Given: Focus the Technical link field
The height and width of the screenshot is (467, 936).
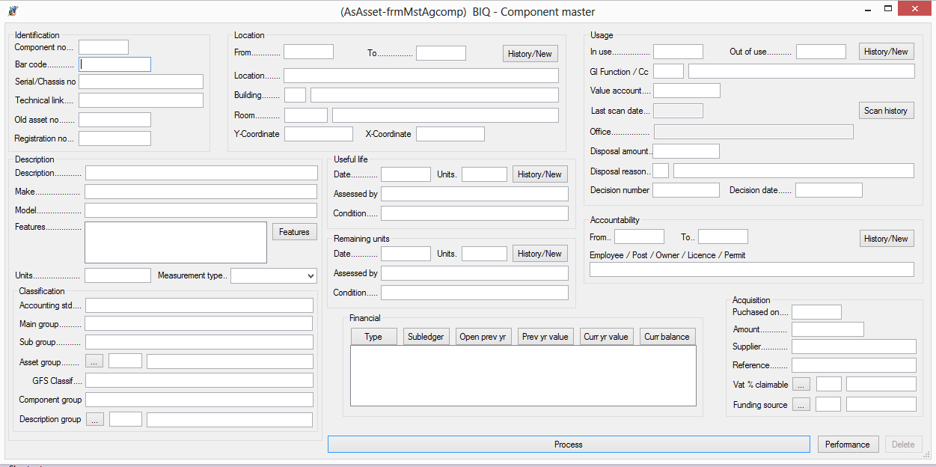Looking at the screenshot, I should (141, 100).
